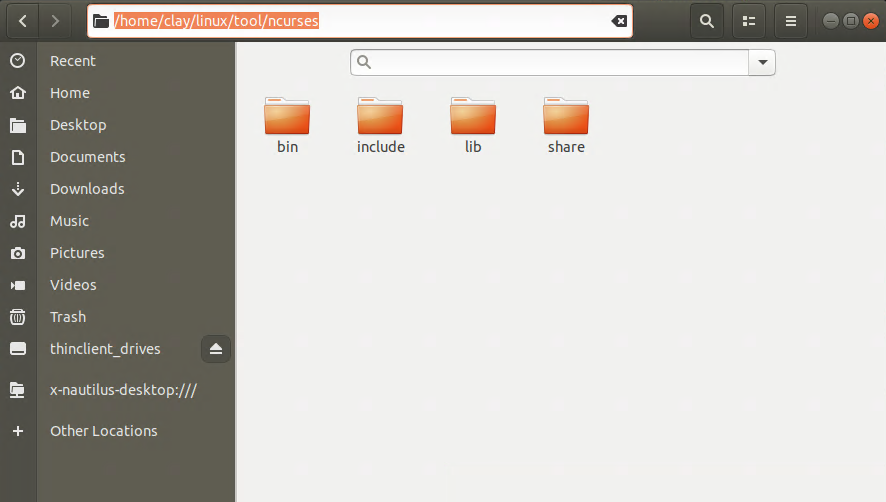Switch to list view mode
886x502 pixels.
coord(749,21)
